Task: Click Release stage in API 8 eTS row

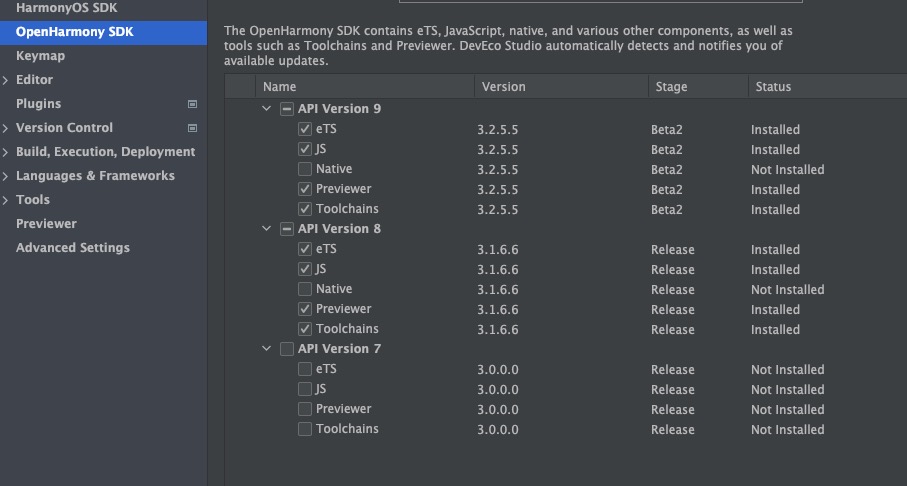Action: 672,249
